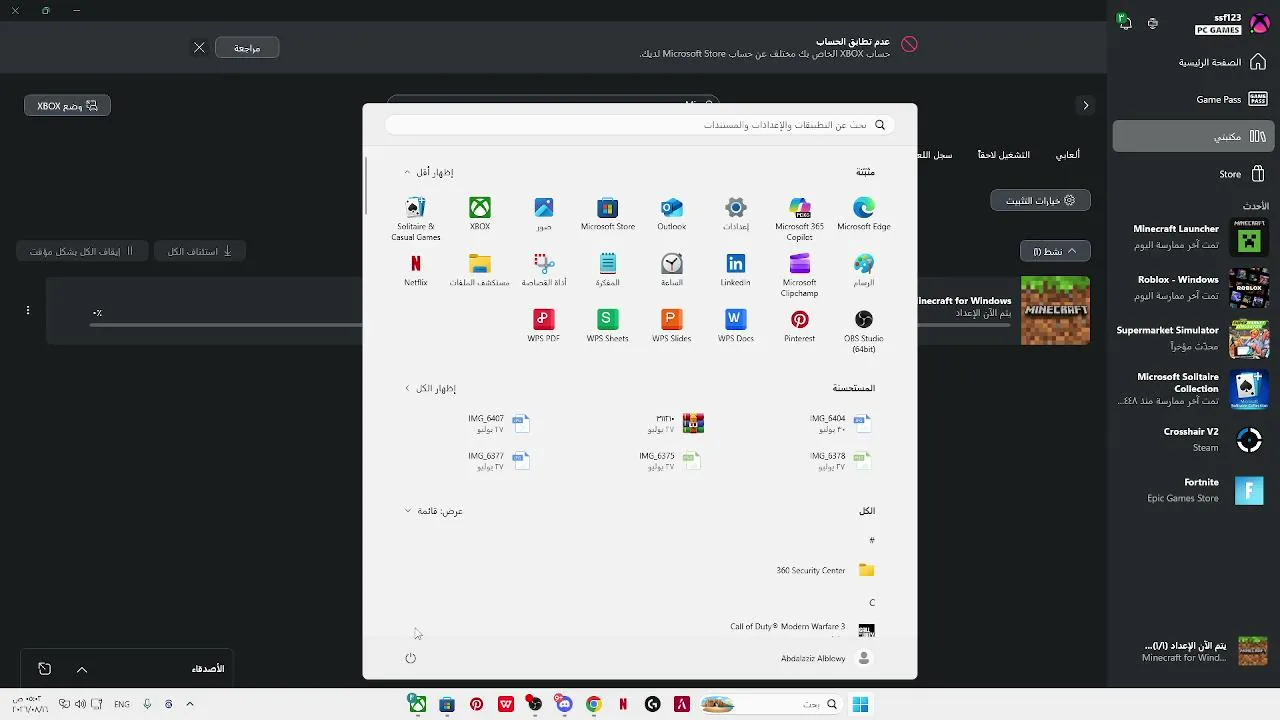Open Pinterest from the Start menu pinned grid

point(799,326)
